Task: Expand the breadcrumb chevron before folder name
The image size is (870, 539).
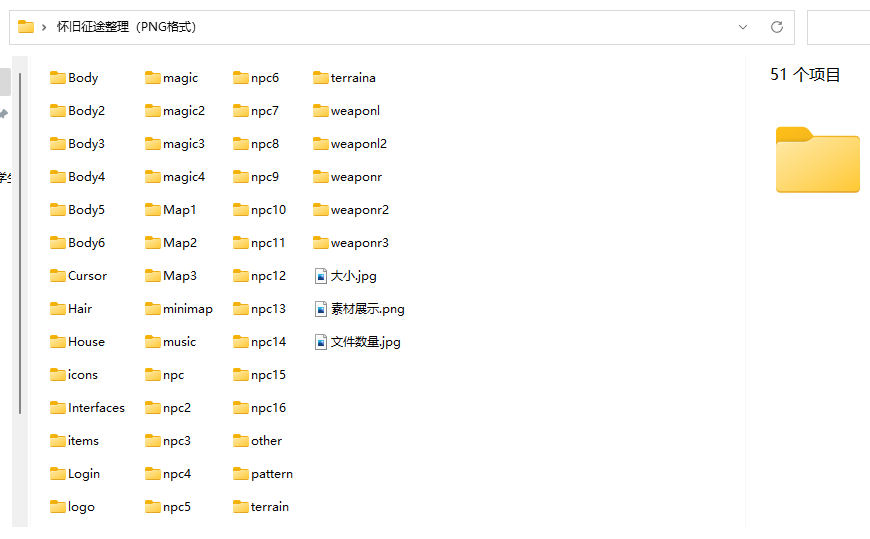Action: tap(45, 27)
